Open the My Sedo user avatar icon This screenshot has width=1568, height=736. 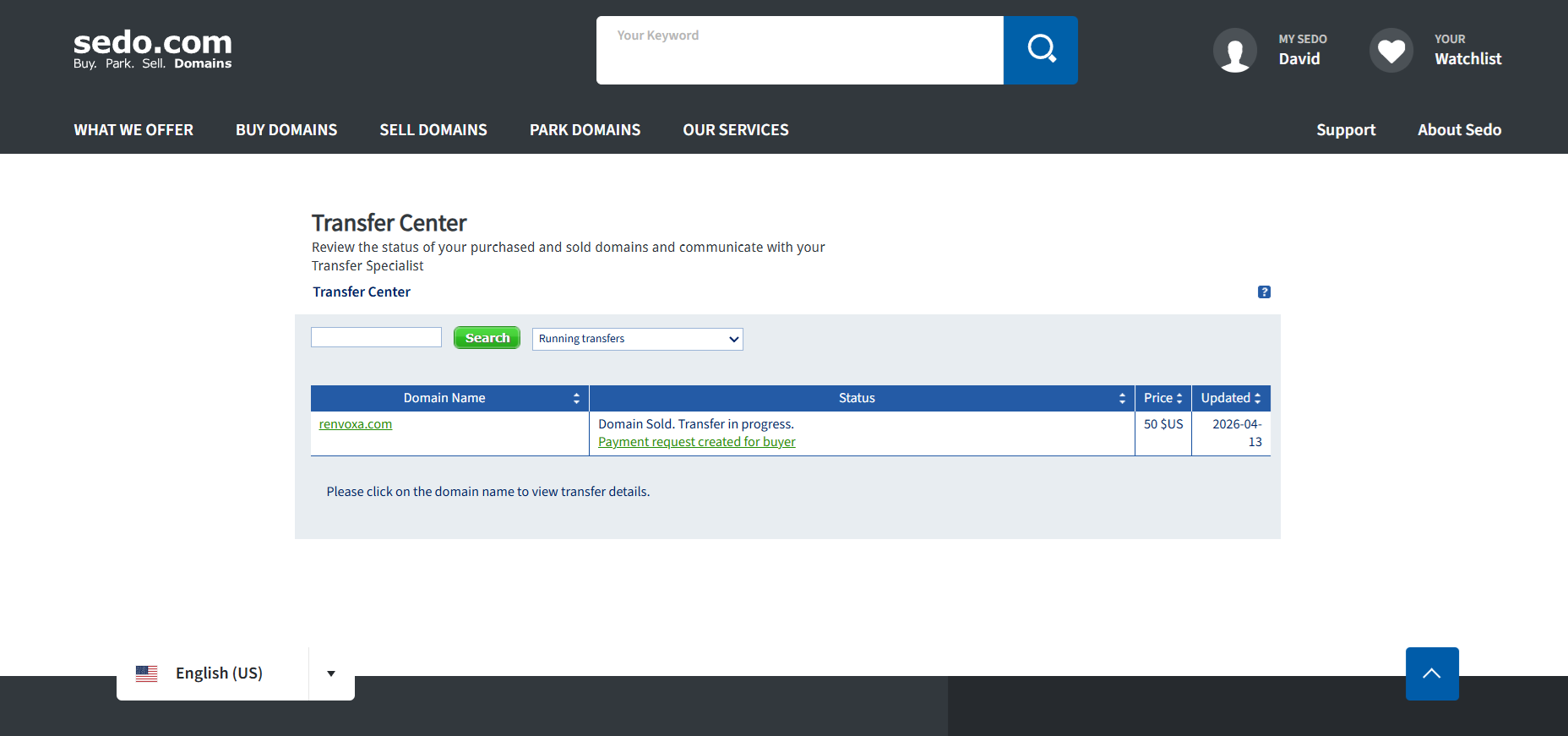tap(1235, 51)
